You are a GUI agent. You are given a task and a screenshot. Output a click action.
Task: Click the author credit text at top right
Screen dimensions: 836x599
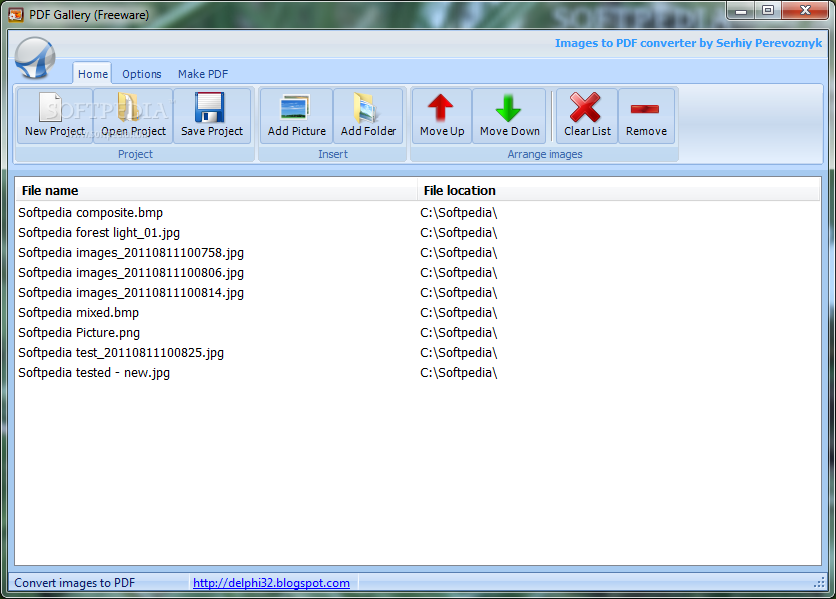688,43
